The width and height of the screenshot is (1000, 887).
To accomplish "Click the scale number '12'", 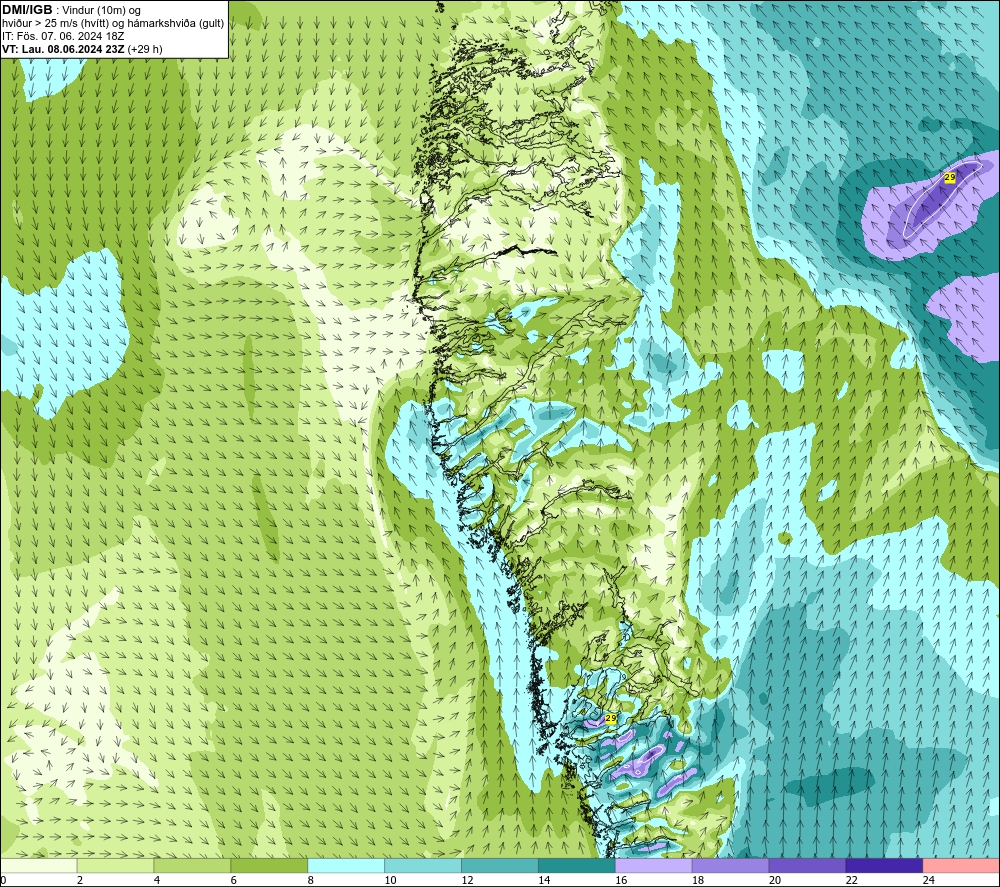I will pos(467,880).
